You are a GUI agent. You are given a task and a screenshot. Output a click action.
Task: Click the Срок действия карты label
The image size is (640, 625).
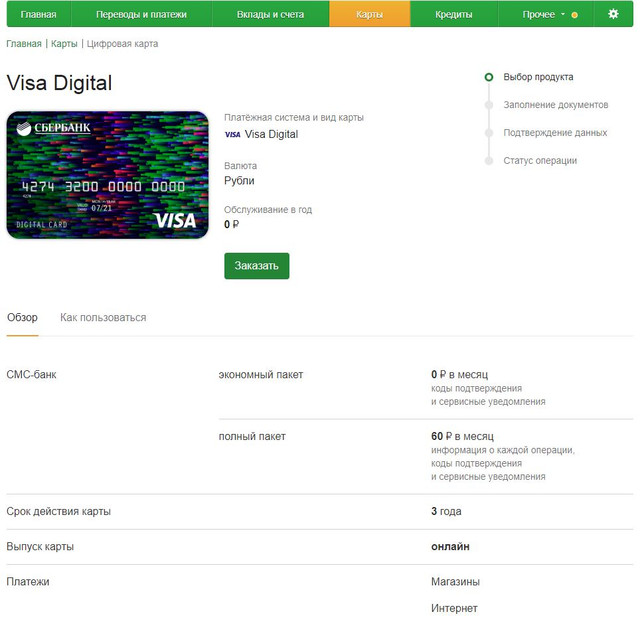pyautogui.click(x=59, y=512)
